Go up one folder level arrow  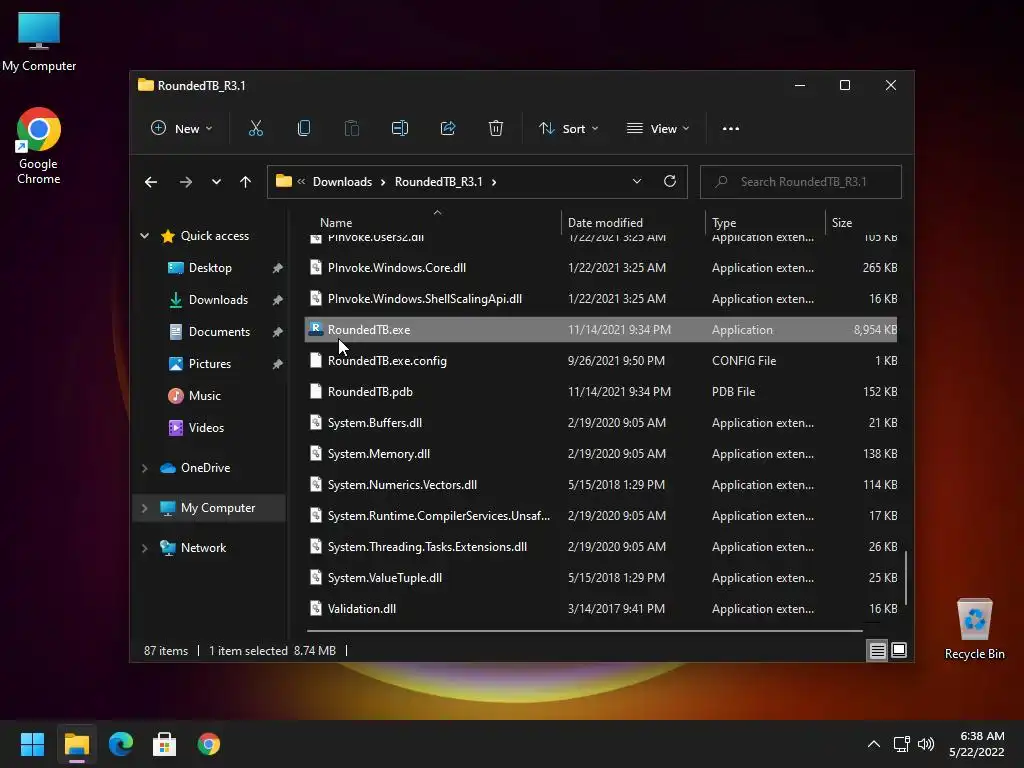(246, 182)
